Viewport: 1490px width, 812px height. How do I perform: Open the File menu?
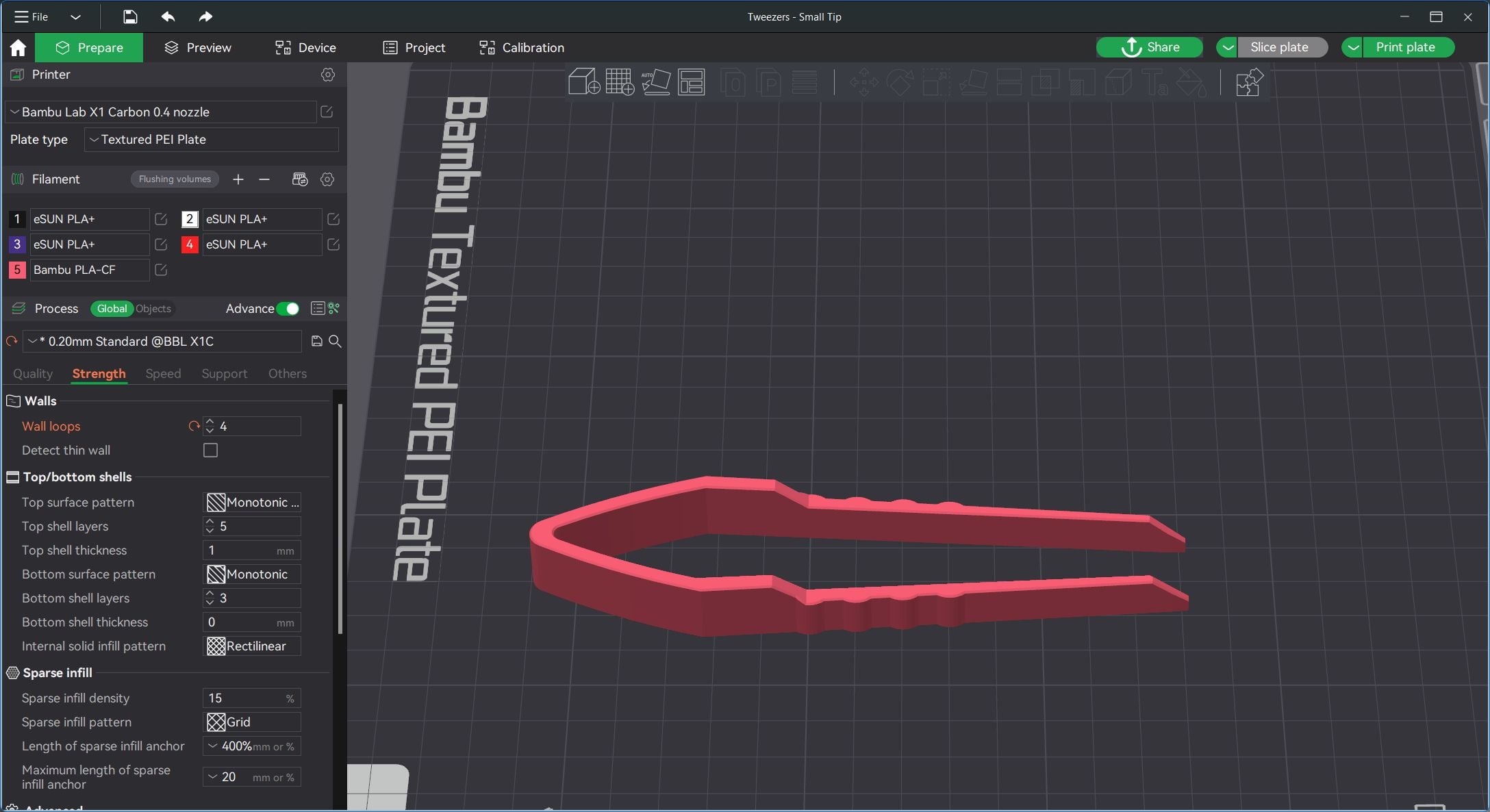pos(31,16)
